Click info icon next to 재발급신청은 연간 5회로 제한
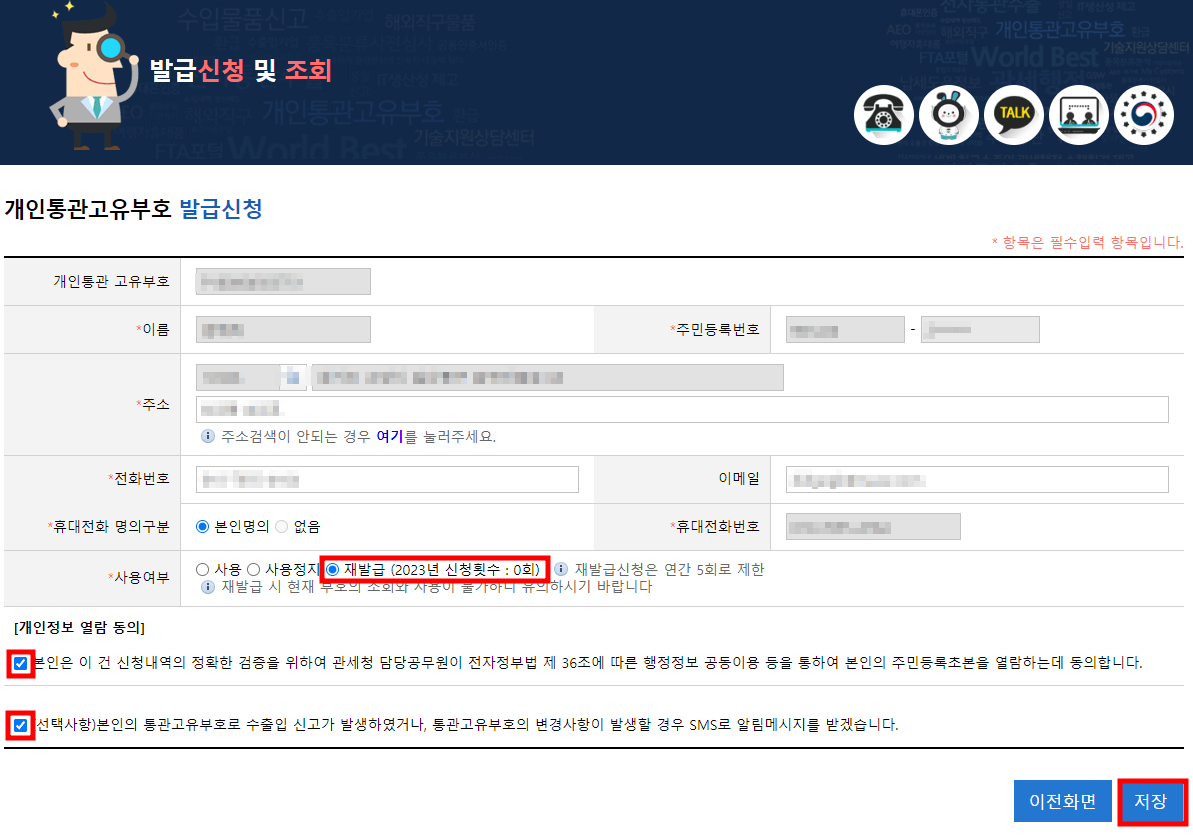This screenshot has width=1193, height=835. (561, 569)
